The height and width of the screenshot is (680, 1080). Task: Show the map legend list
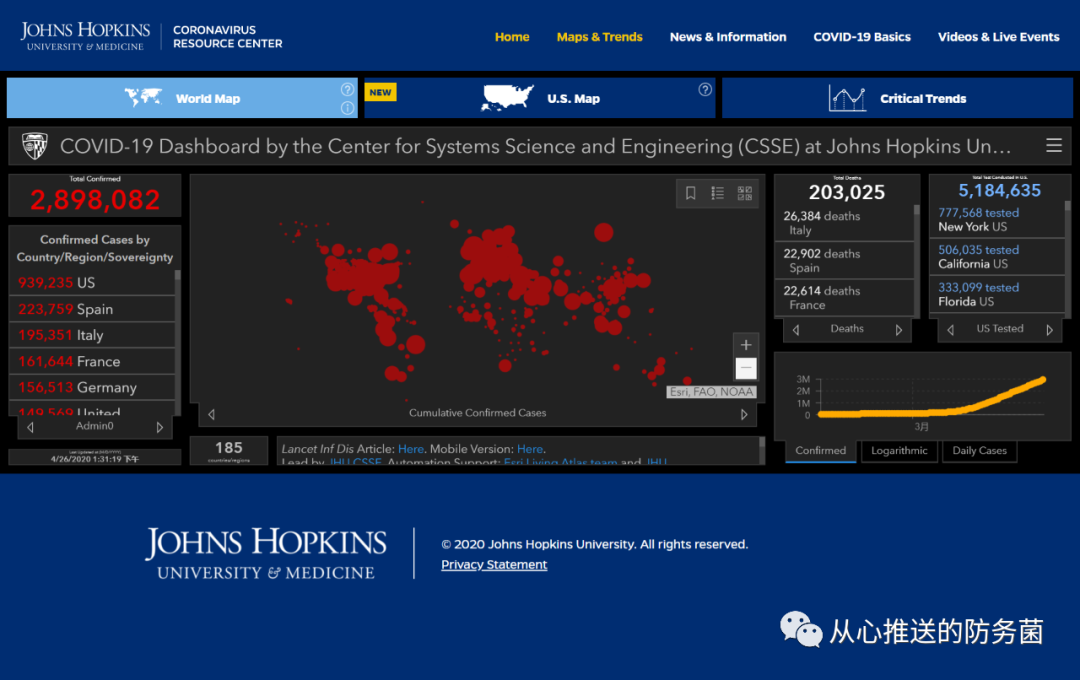(717, 193)
